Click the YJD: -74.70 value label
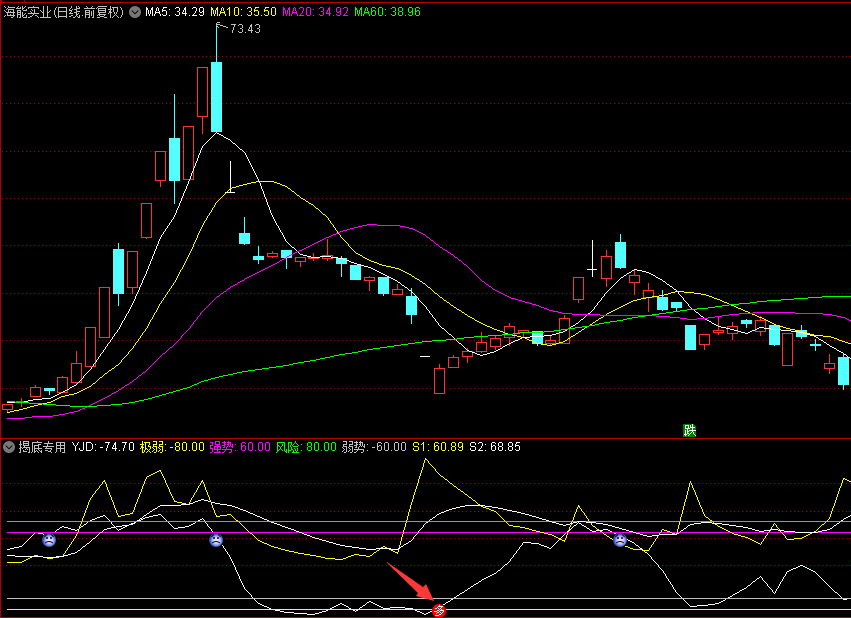This screenshot has width=851, height=618. click(103, 447)
